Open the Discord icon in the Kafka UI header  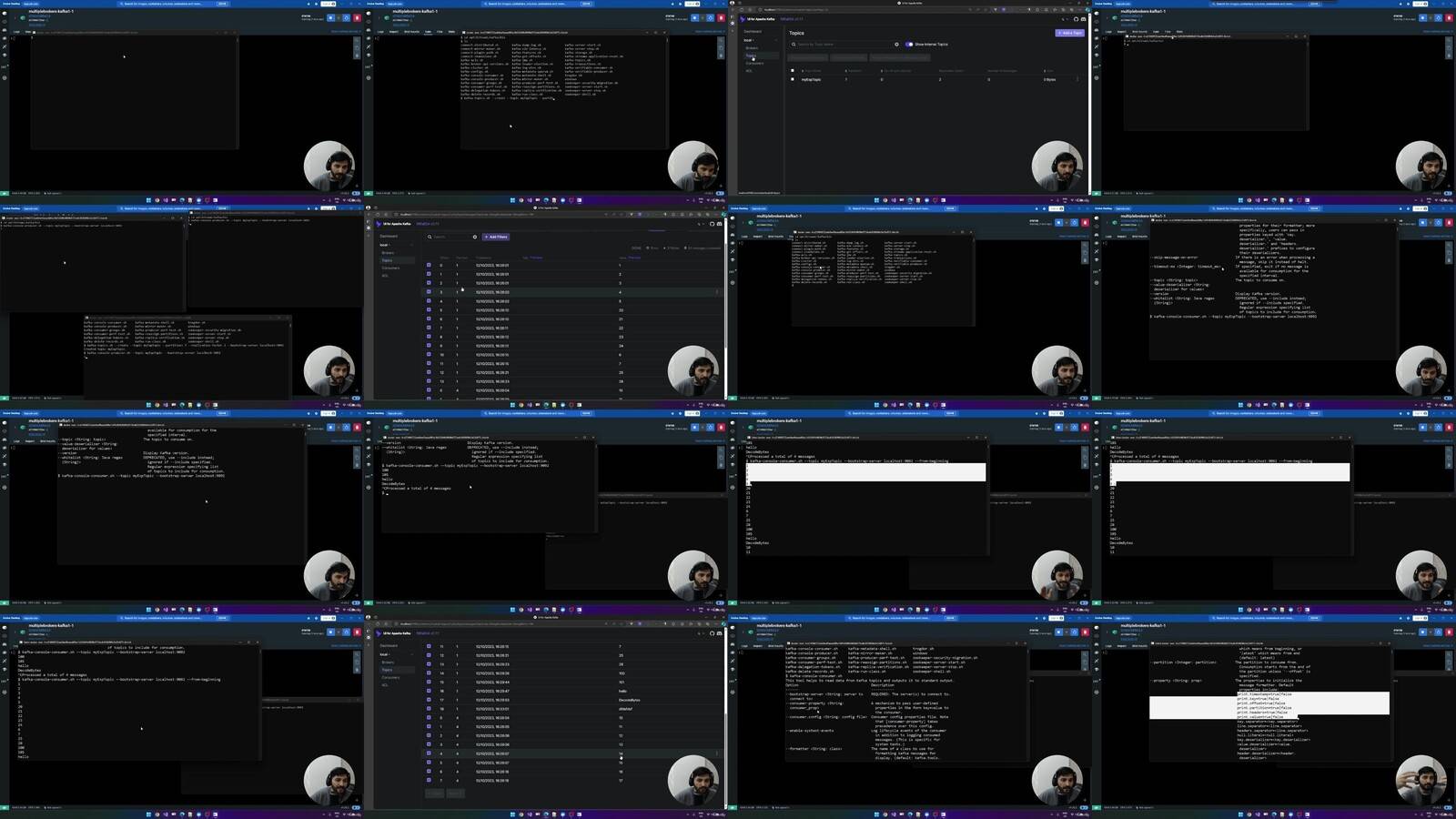pos(1083,19)
